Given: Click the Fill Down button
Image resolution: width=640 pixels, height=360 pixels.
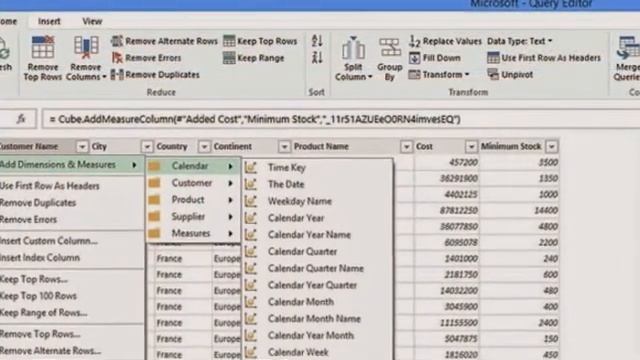Looking at the screenshot, I should pyautogui.click(x=435, y=58).
